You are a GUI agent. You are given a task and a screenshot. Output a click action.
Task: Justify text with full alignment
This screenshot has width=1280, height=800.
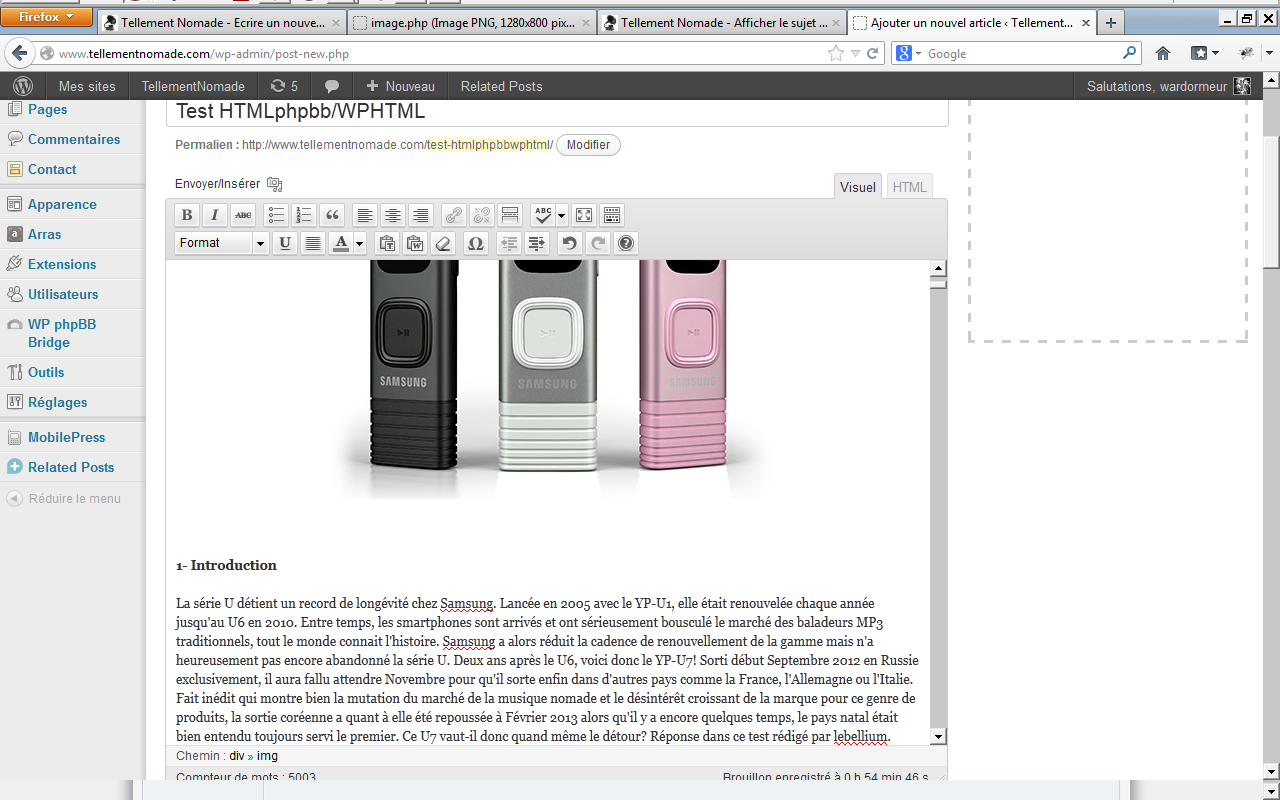(313, 243)
